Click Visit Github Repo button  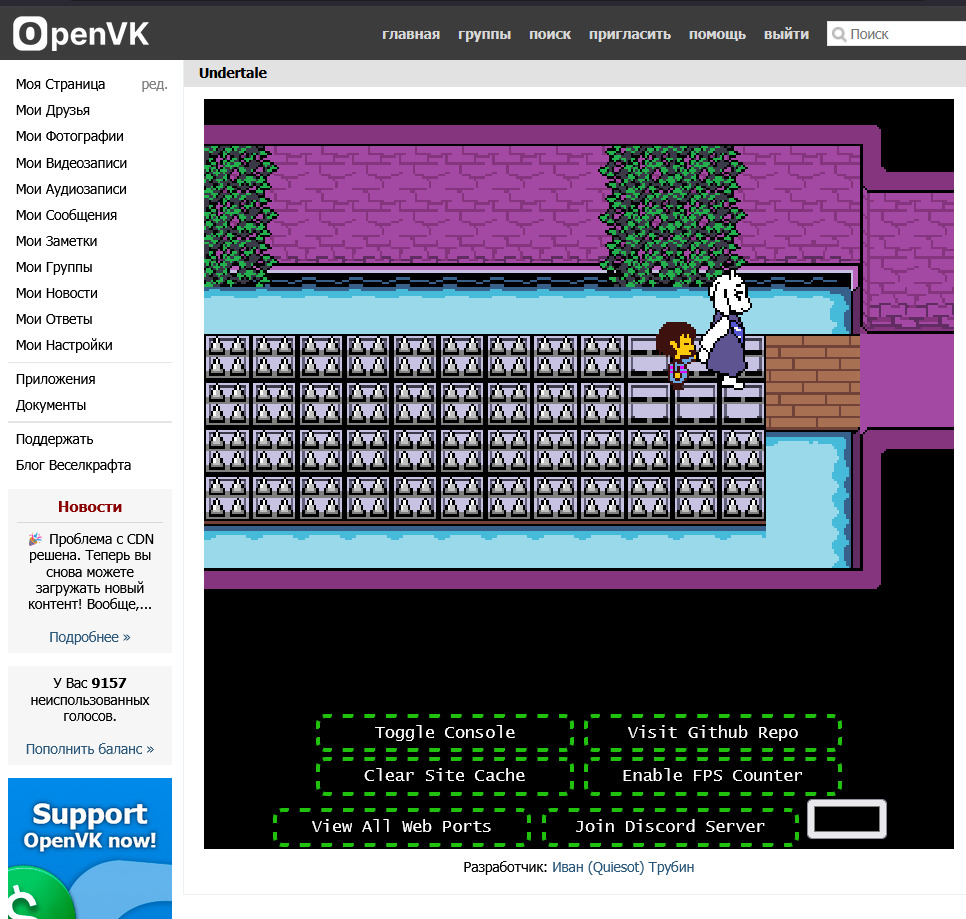pyautogui.click(x=713, y=732)
